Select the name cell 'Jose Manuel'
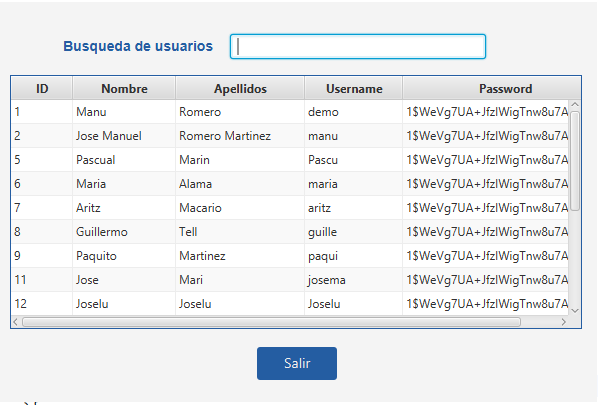Screen dimensions: 598x405 (124, 136)
